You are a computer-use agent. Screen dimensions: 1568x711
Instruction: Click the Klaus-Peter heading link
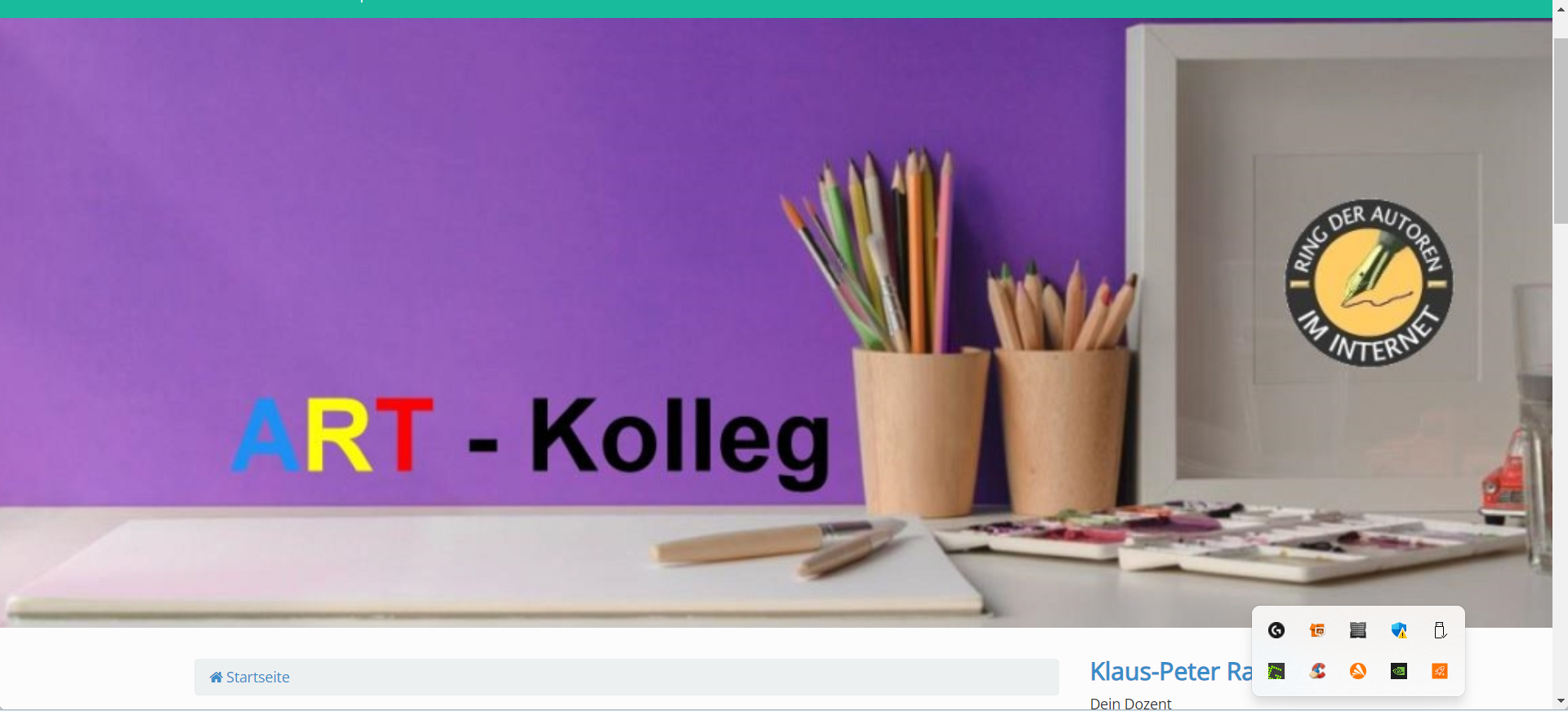1171,671
